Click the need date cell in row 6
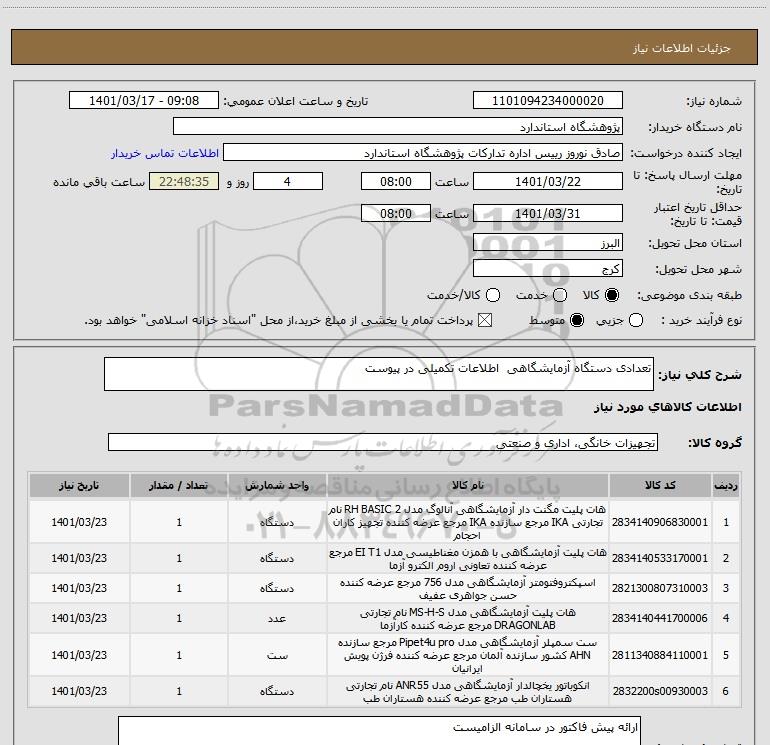 tap(79, 691)
